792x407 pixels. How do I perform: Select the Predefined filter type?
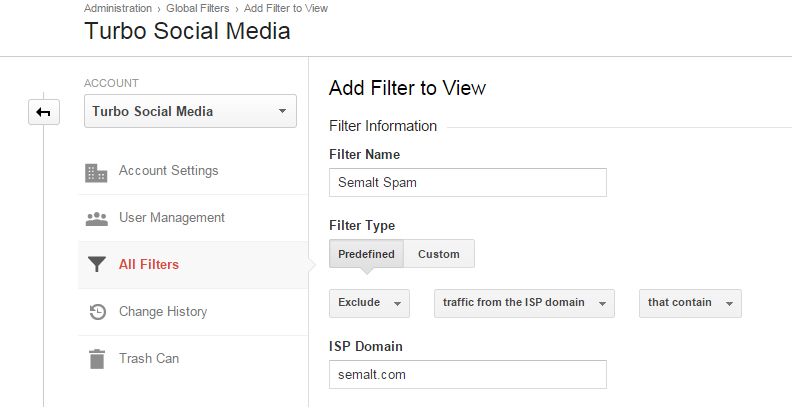(x=366, y=254)
